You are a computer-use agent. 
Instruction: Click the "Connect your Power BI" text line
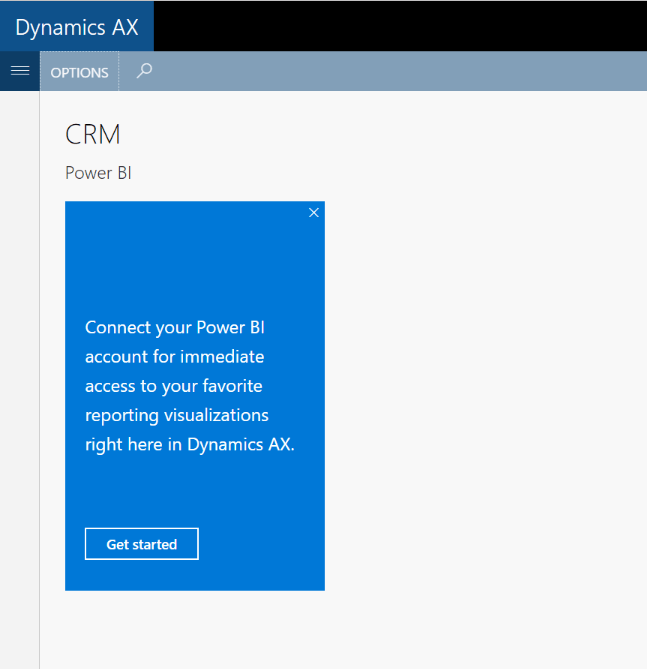(175, 327)
